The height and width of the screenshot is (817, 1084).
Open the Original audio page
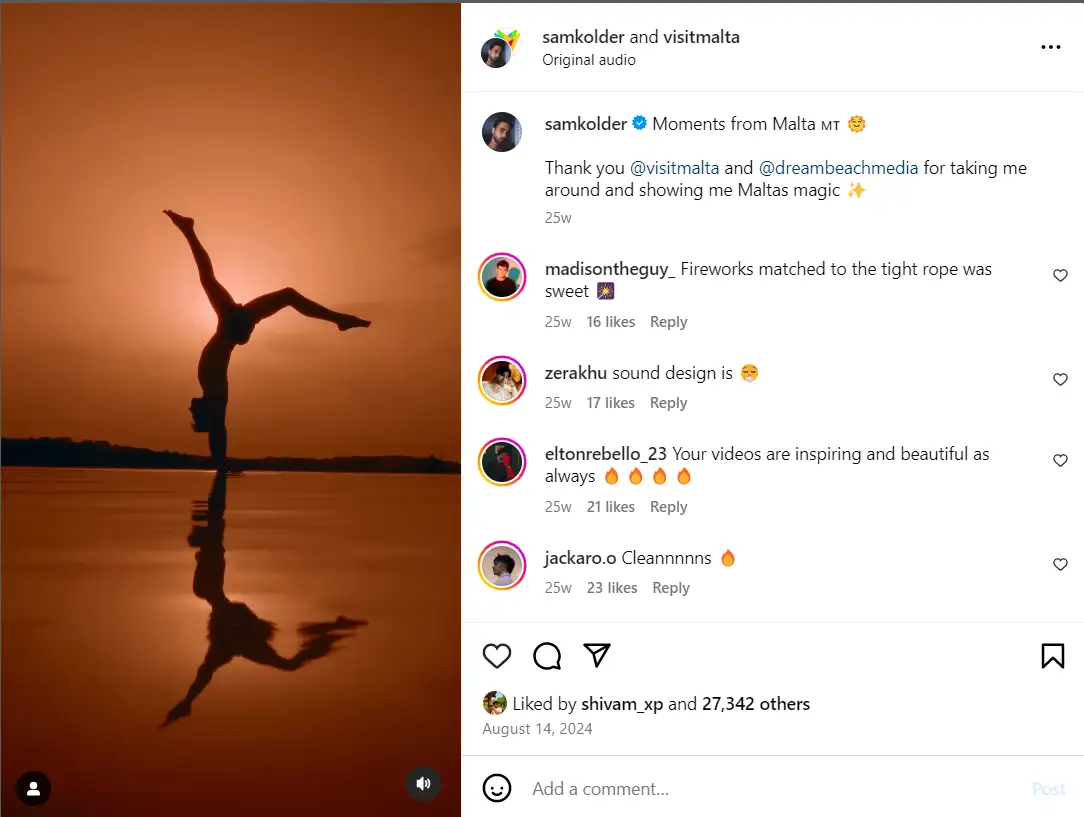pyautogui.click(x=589, y=59)
